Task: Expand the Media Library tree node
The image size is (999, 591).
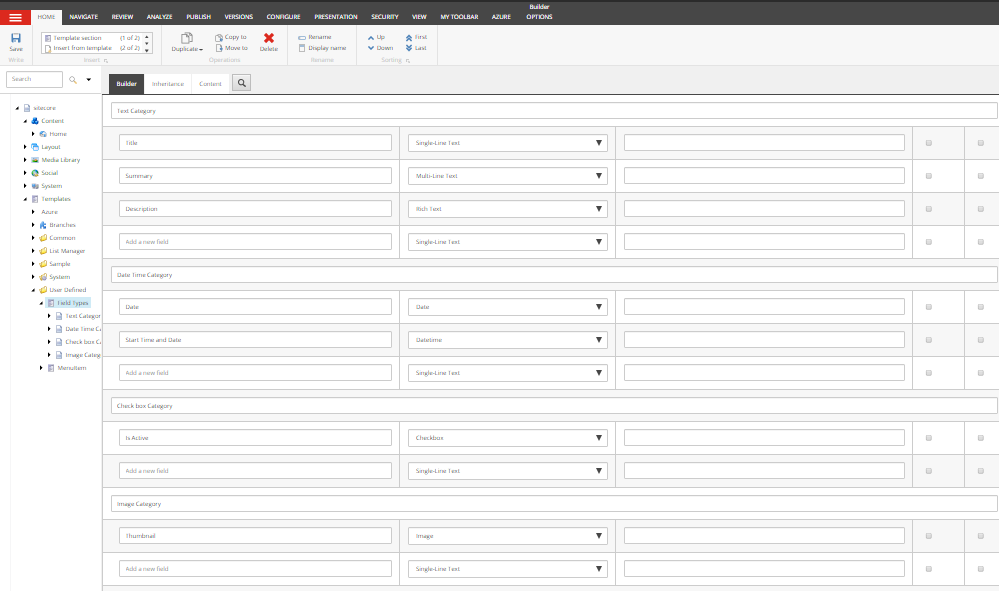Action: [24, 159]
